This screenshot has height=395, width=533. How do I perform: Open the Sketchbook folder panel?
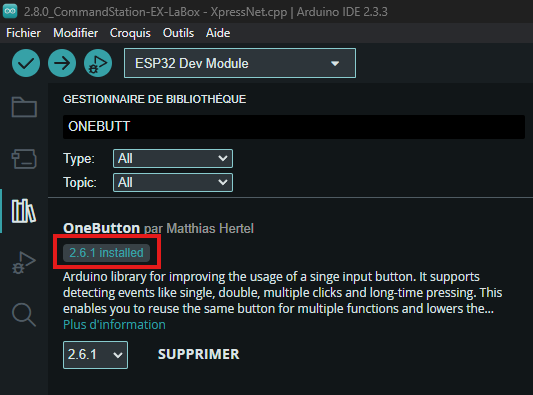pyautogui.click(x=24, y=107)
